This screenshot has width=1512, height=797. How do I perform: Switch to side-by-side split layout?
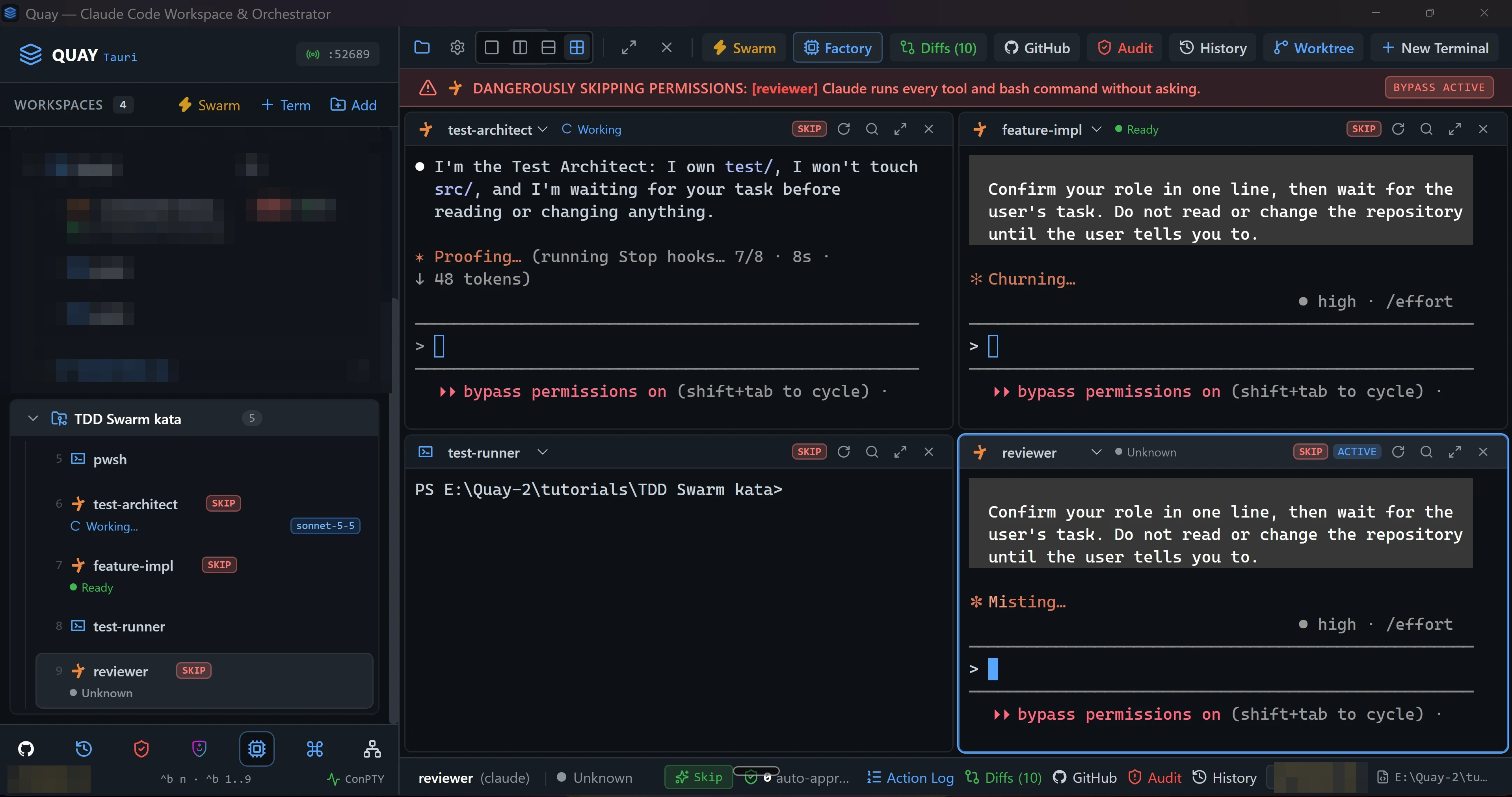coord(520,48)
